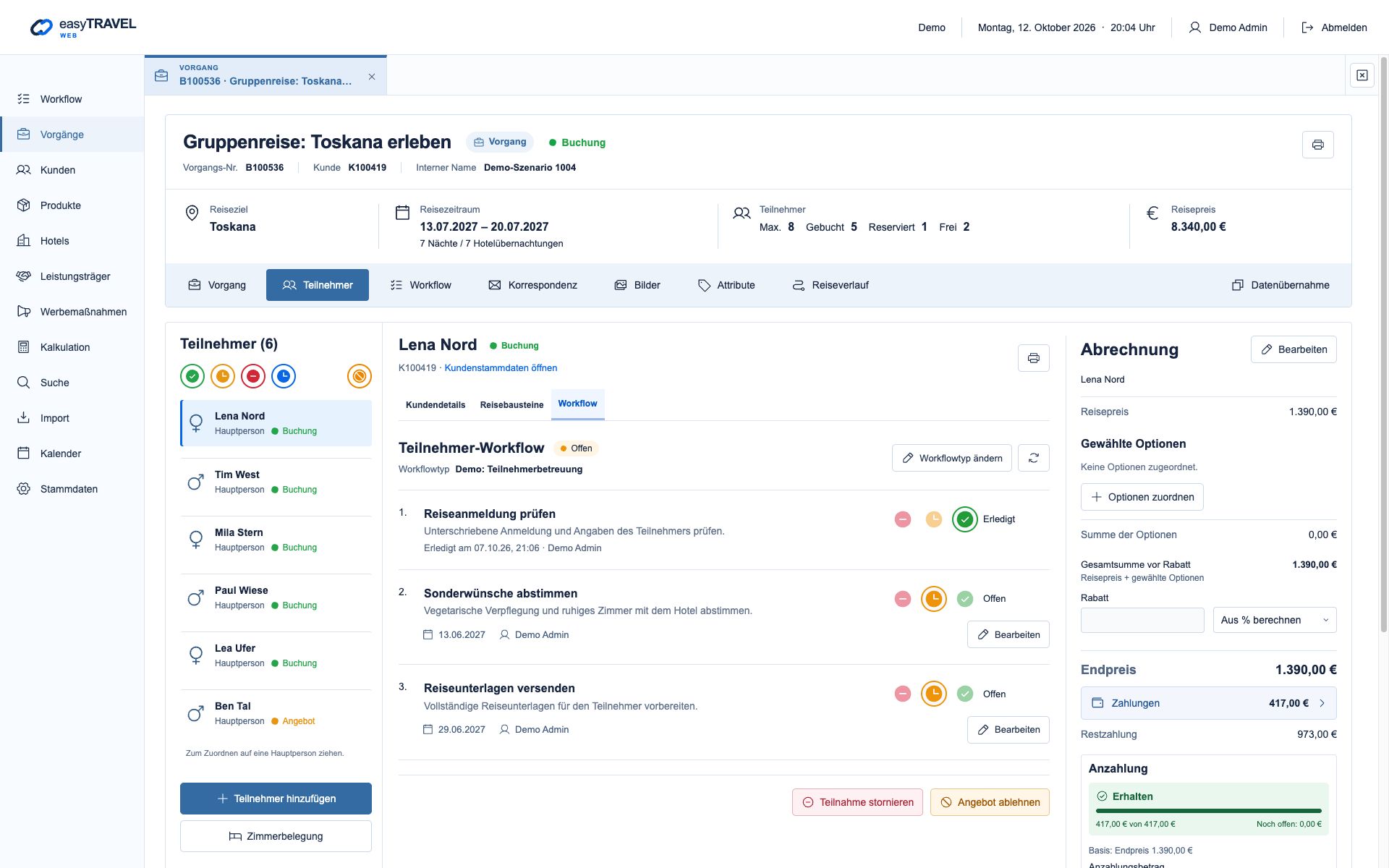
Task: Open Zimmerbelegung
Action: tap(276, 836)
